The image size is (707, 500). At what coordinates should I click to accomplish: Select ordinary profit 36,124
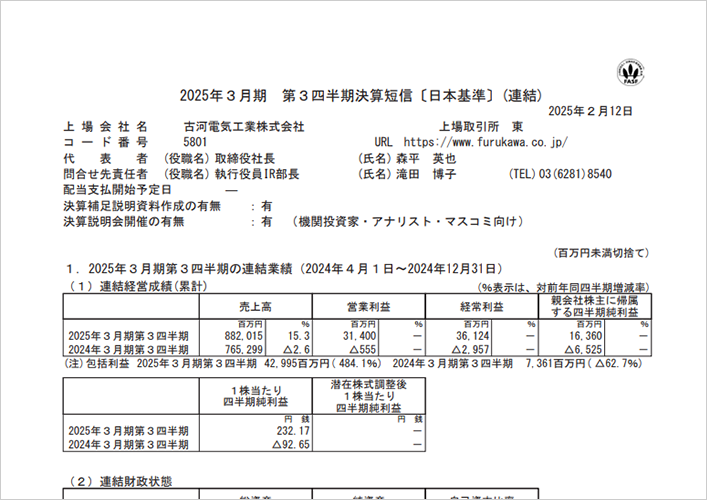[473, 336]
